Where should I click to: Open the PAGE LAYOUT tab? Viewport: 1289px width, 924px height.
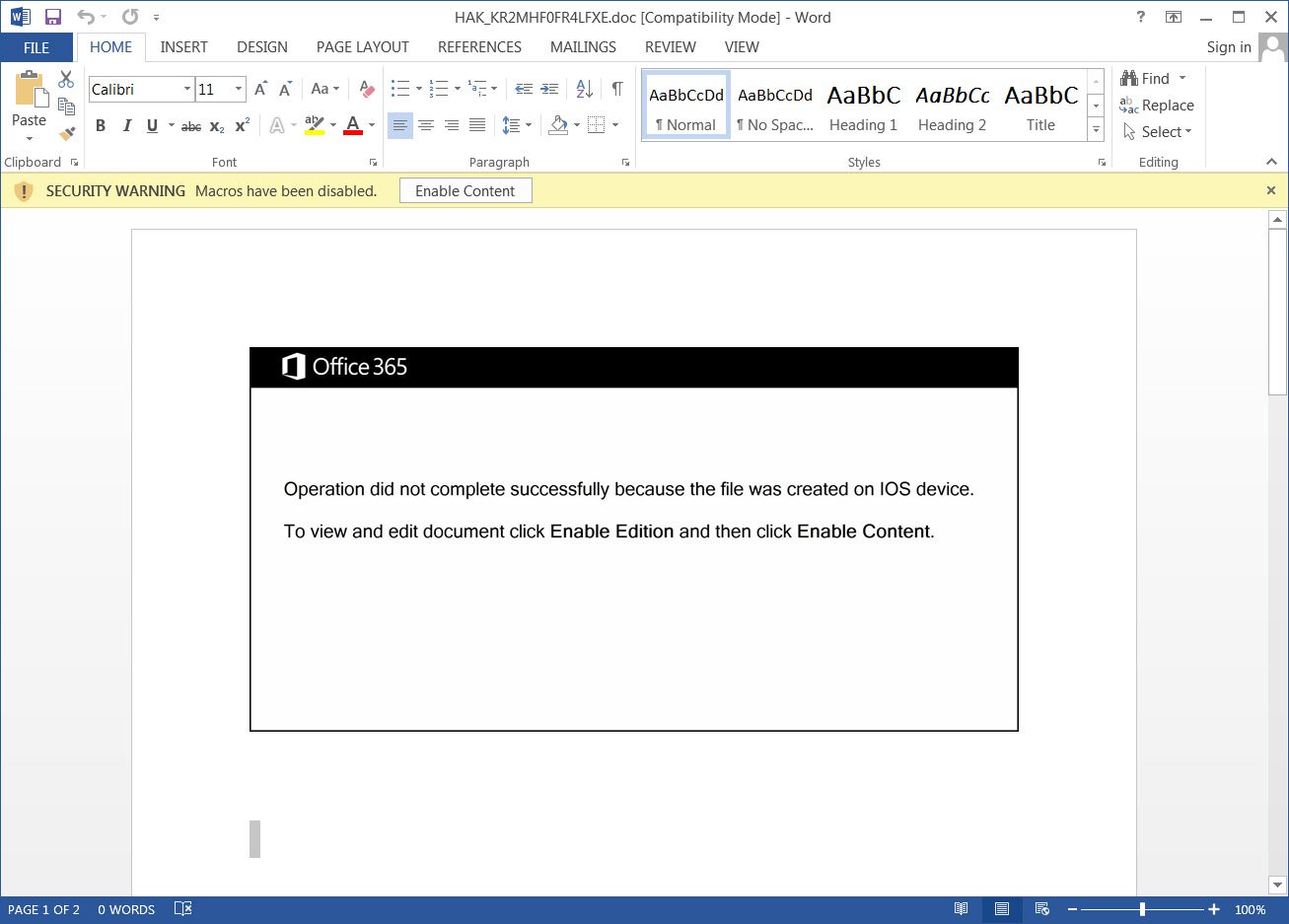coord(362,47)
